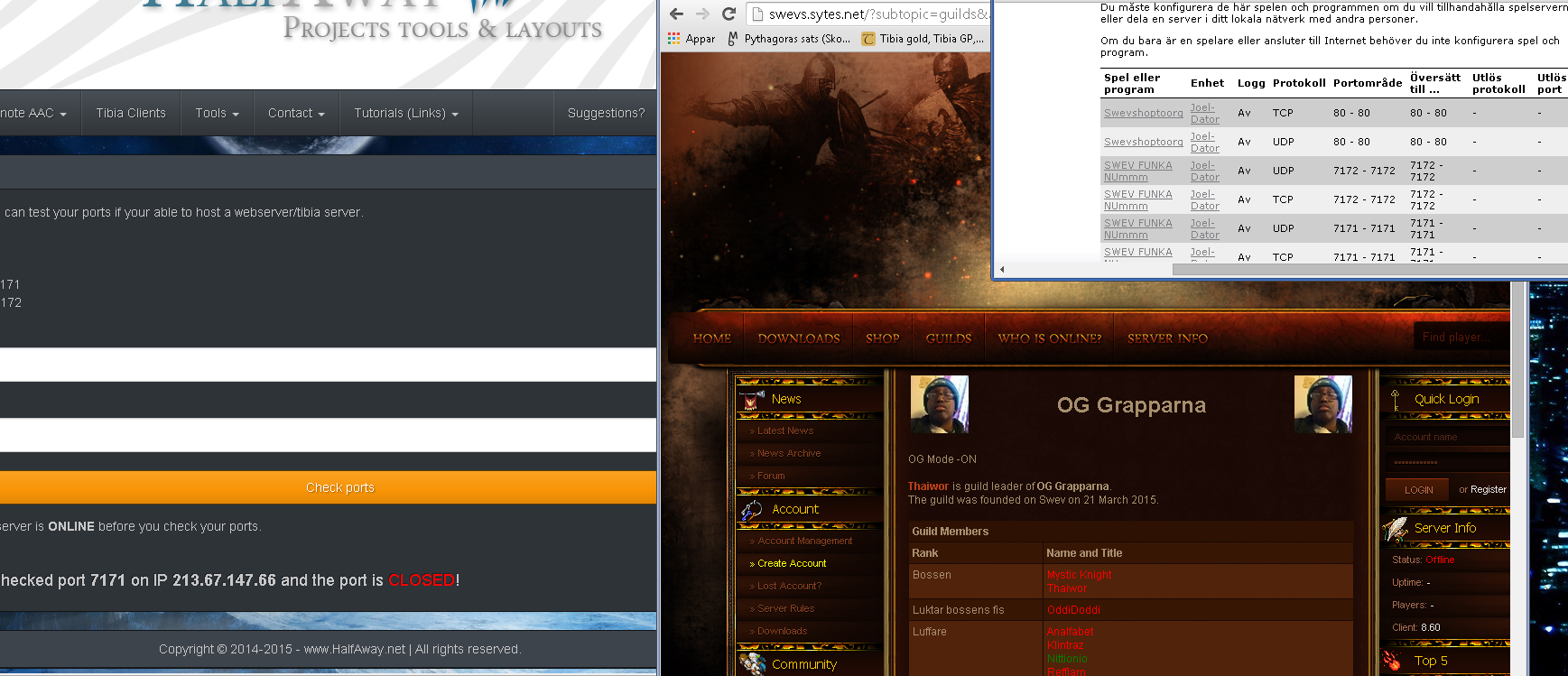Screen dimensions: 1568x676
Task: Open guild member Klintraz
Action: [x=1065, y=645]
